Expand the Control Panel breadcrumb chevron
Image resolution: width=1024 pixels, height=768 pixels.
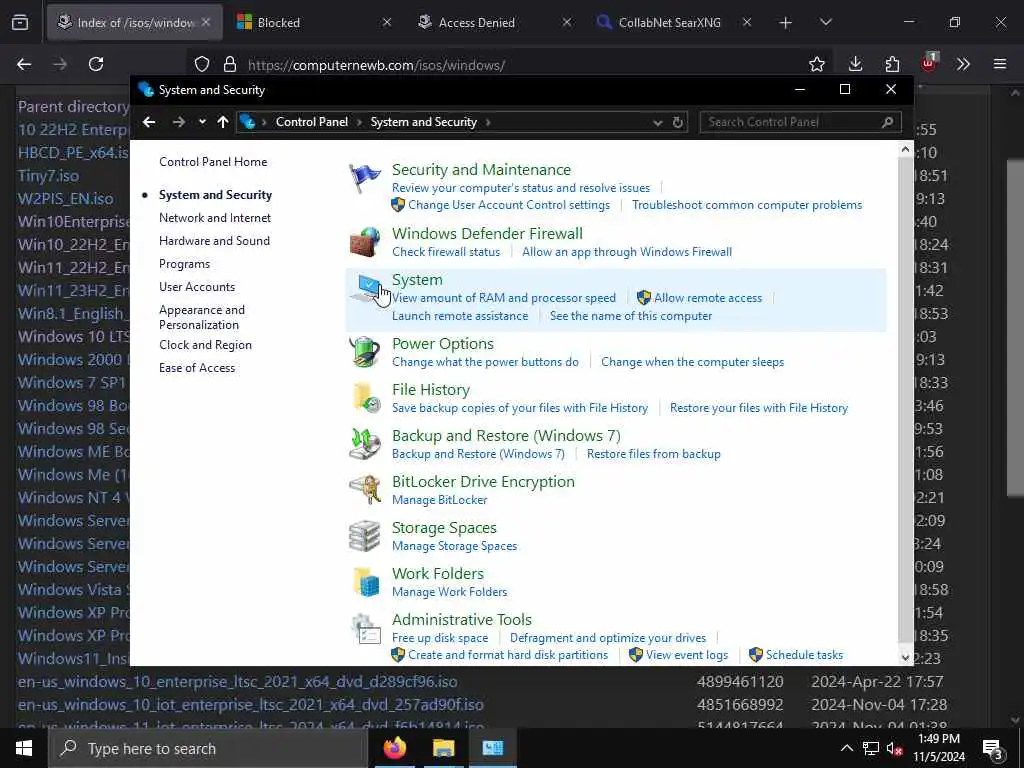[360, 122]
